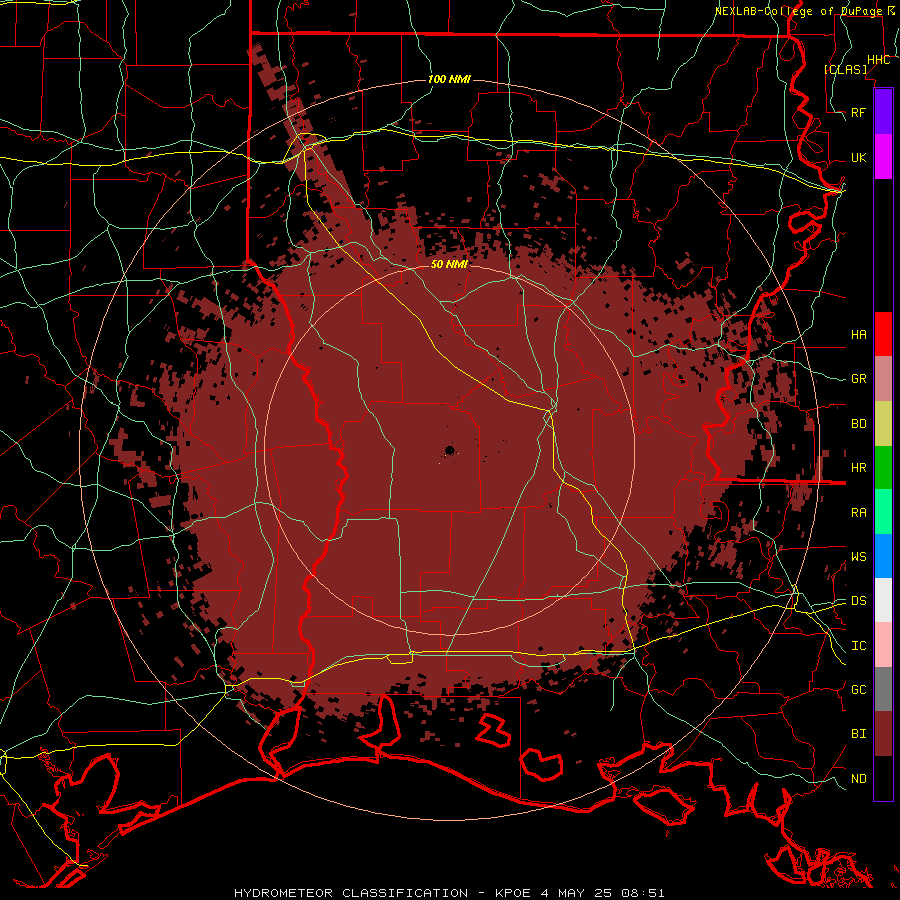This screenshot has width=900, height=900.
Task: Click the BI legend label
Action: tap(859, 734)
